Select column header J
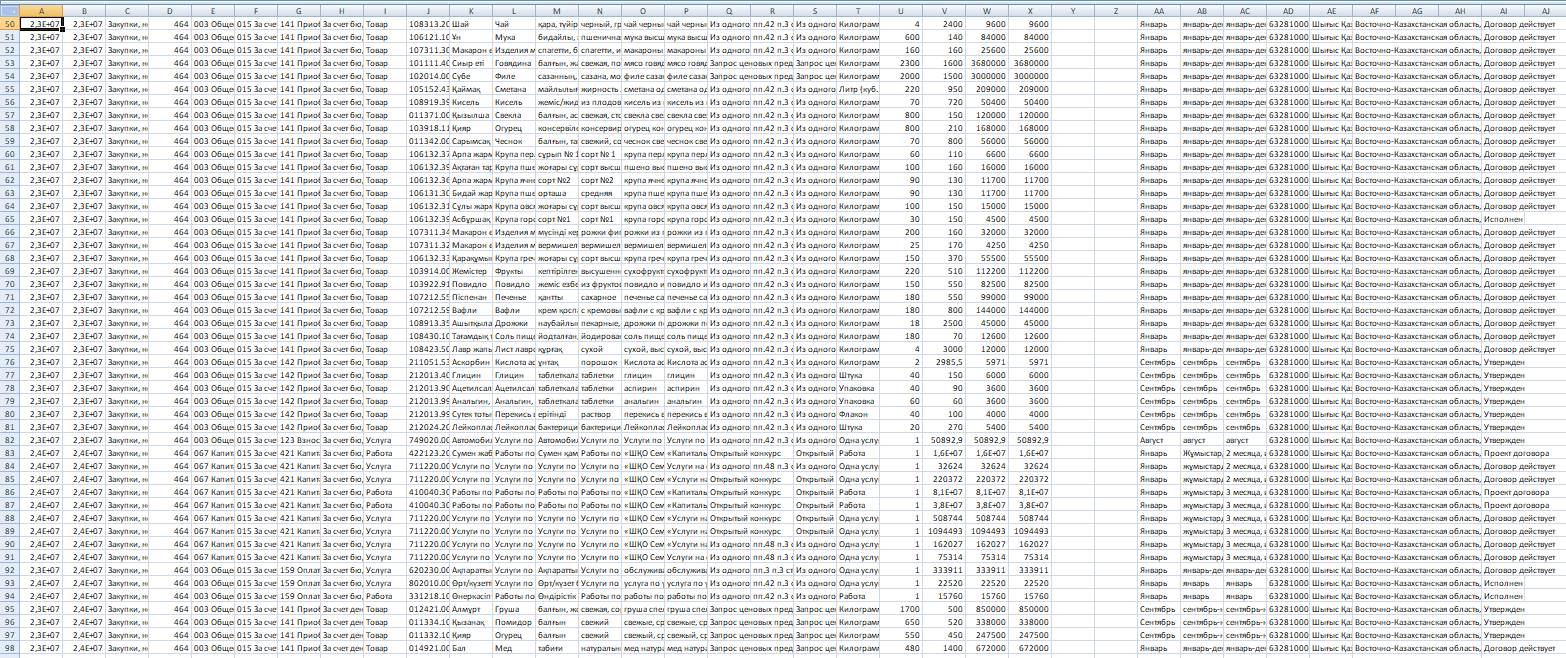Viewport: 1566px width, 658px height. [428, 9]
